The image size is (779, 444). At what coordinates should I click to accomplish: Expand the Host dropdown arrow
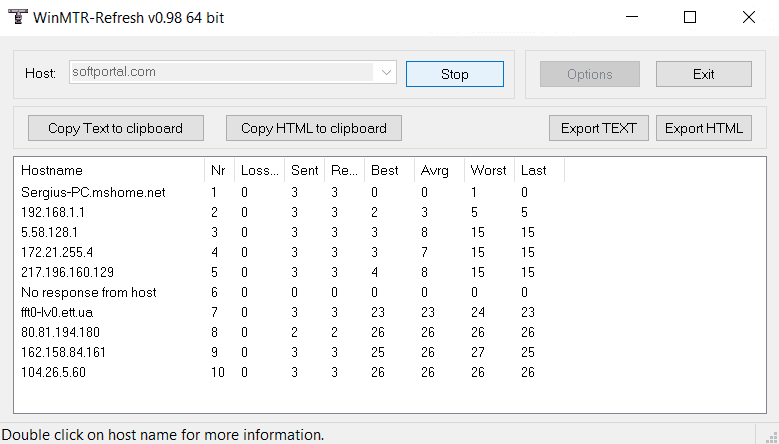pos(386,73)
